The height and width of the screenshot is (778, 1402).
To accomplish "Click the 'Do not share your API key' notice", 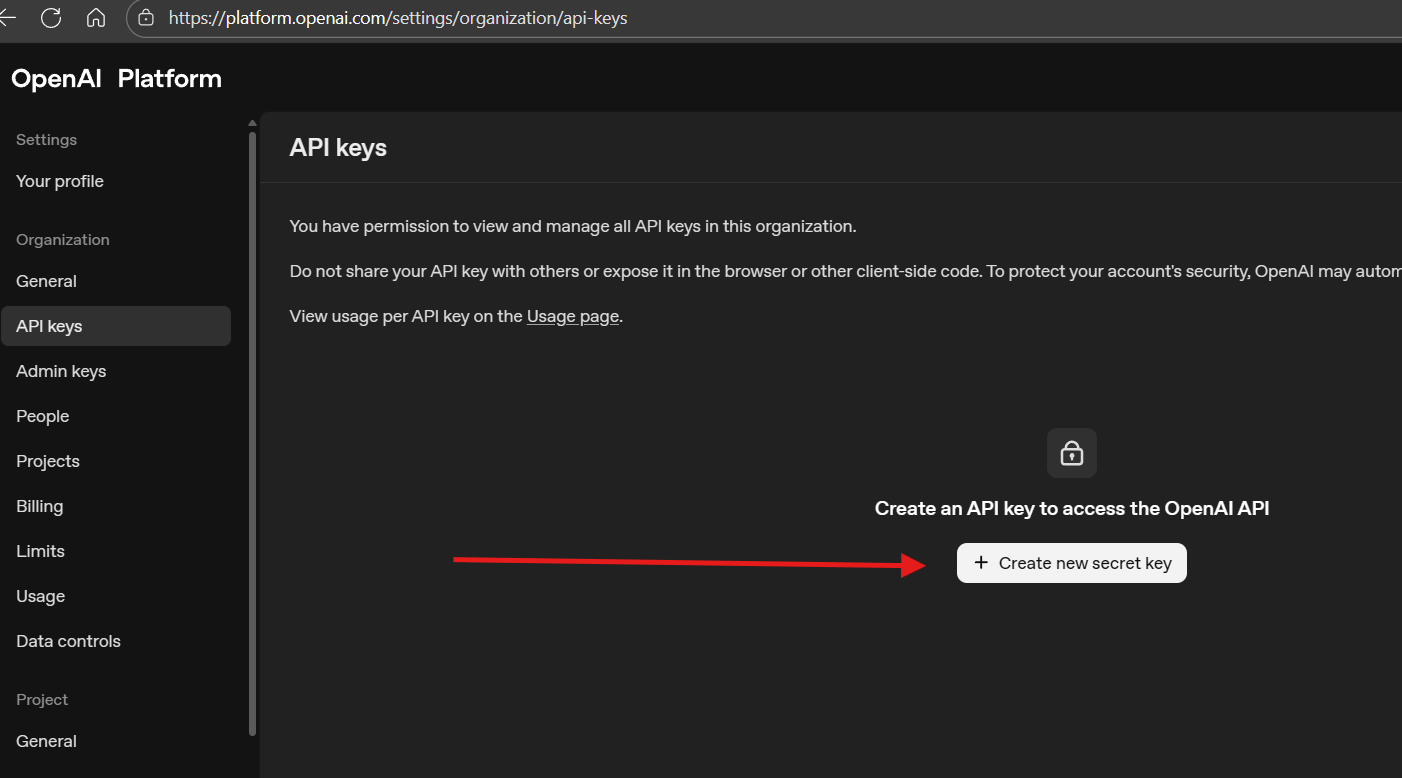I will tap(845, 271).
